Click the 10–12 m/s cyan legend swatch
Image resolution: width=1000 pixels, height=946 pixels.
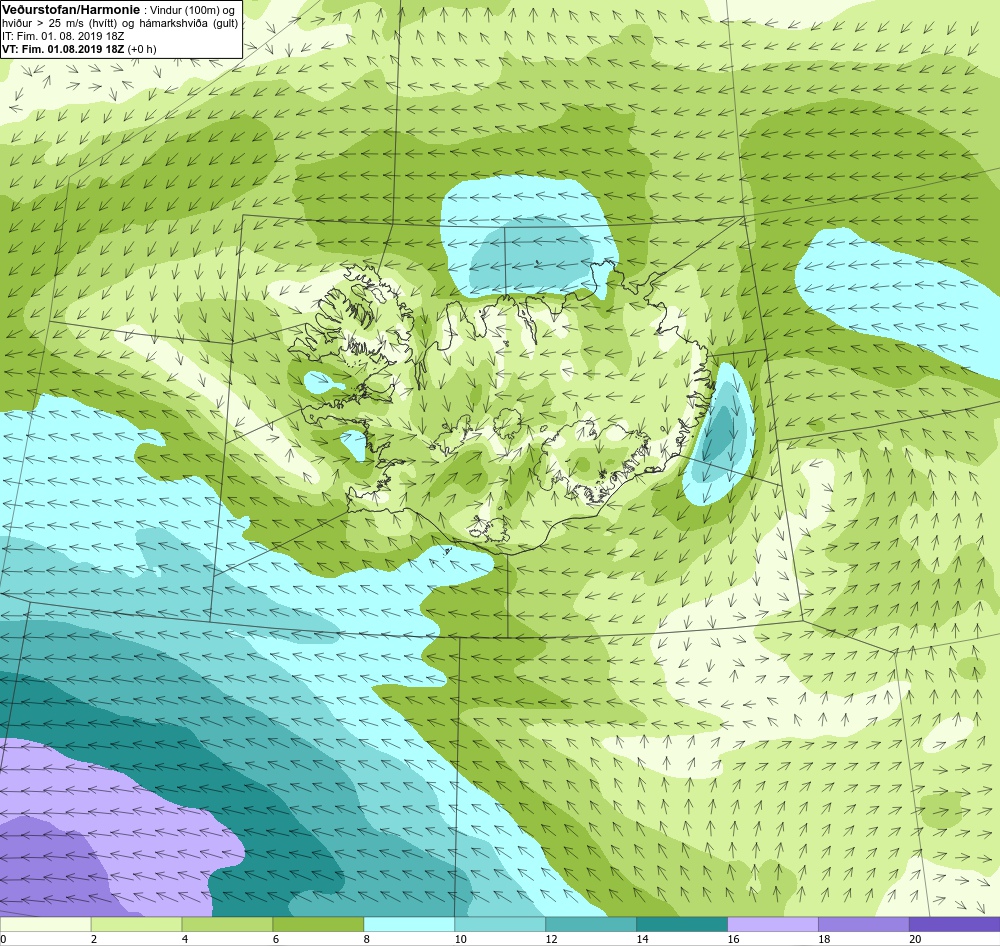point(499,924)
